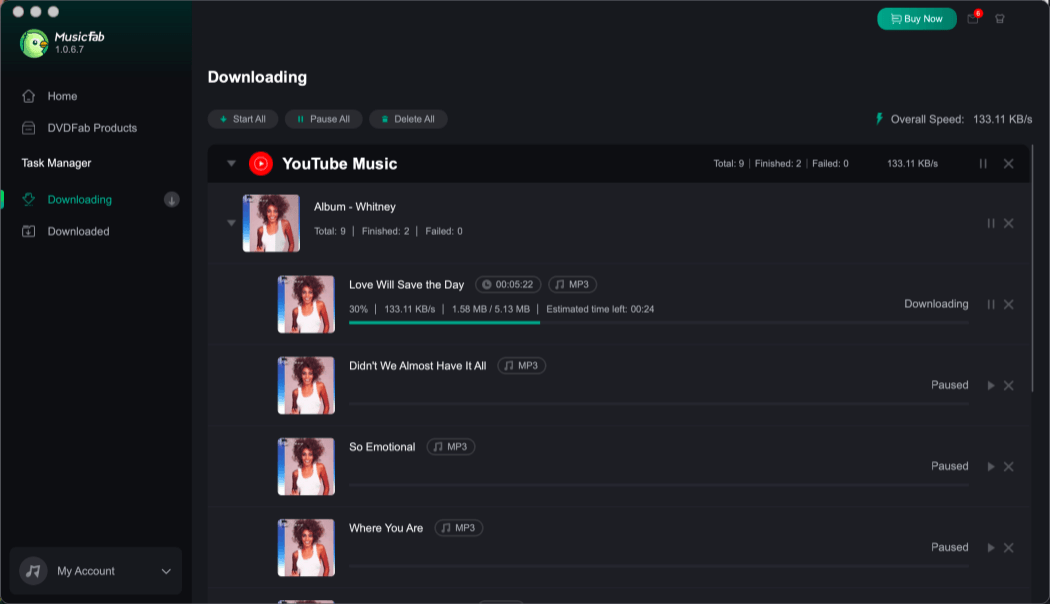Click the Estimated time left: 00:24 text

pos(600,309)
